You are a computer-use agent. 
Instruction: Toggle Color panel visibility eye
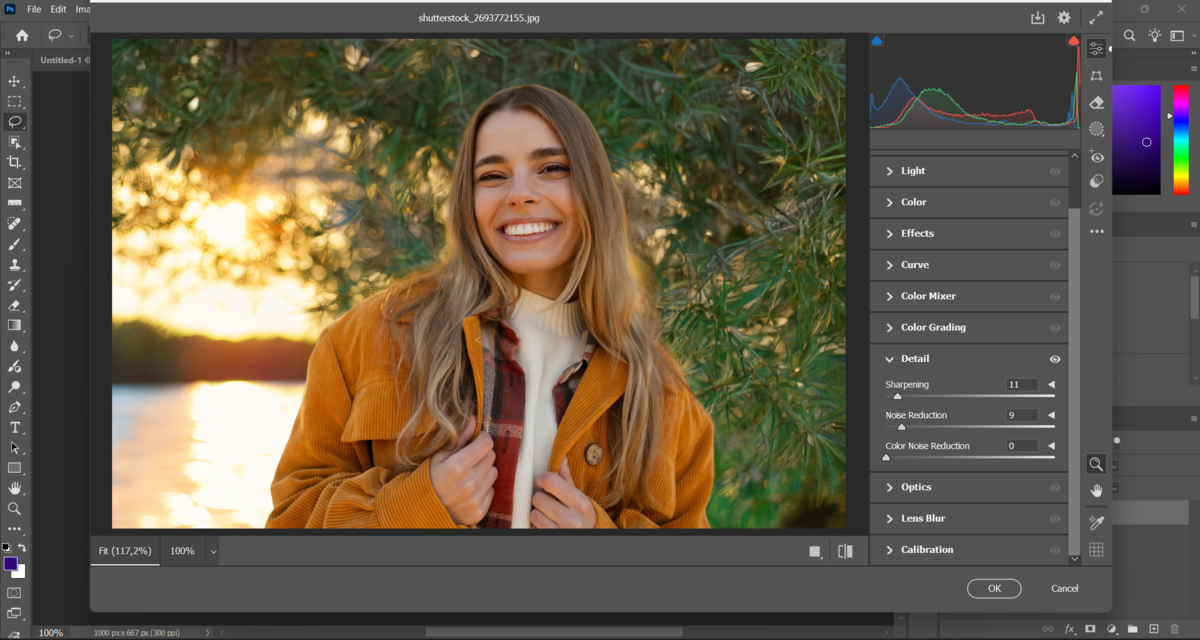(1054, 202)
